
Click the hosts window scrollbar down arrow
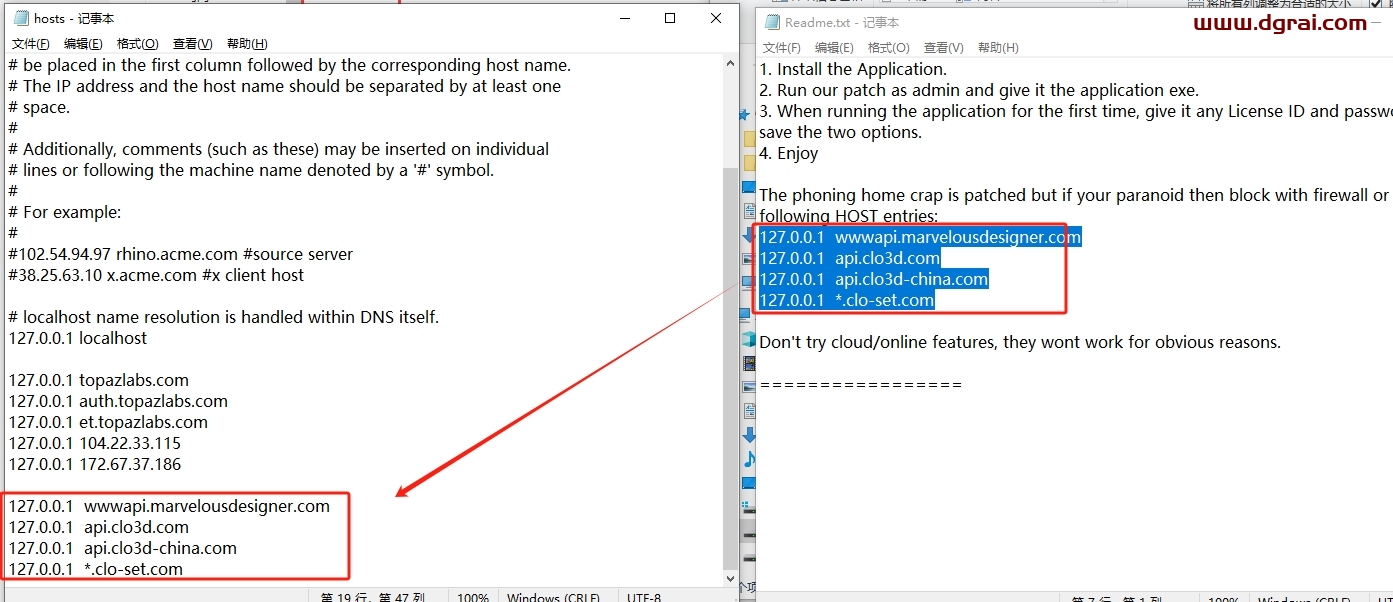click(730, 578)
